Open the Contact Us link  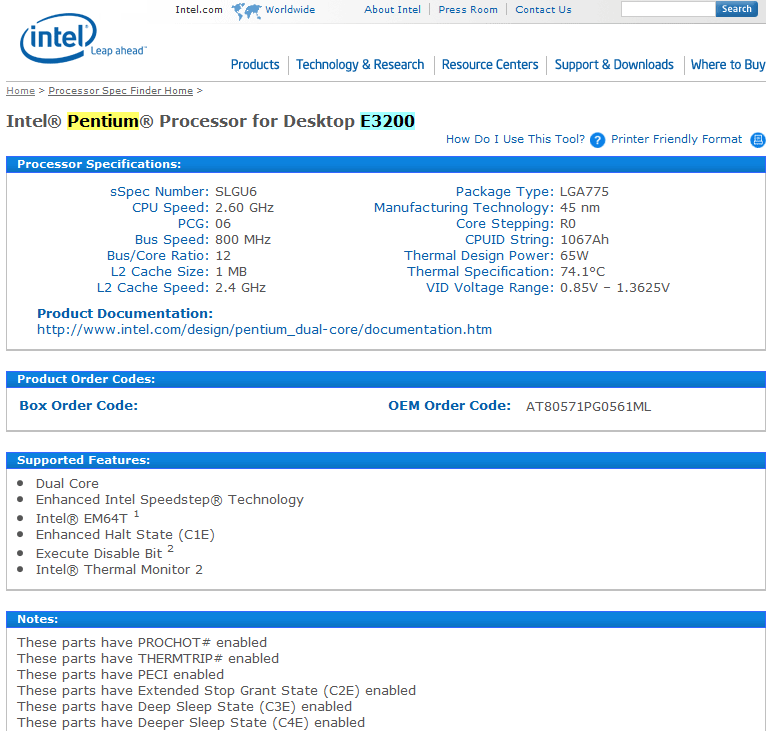(543, 10)
